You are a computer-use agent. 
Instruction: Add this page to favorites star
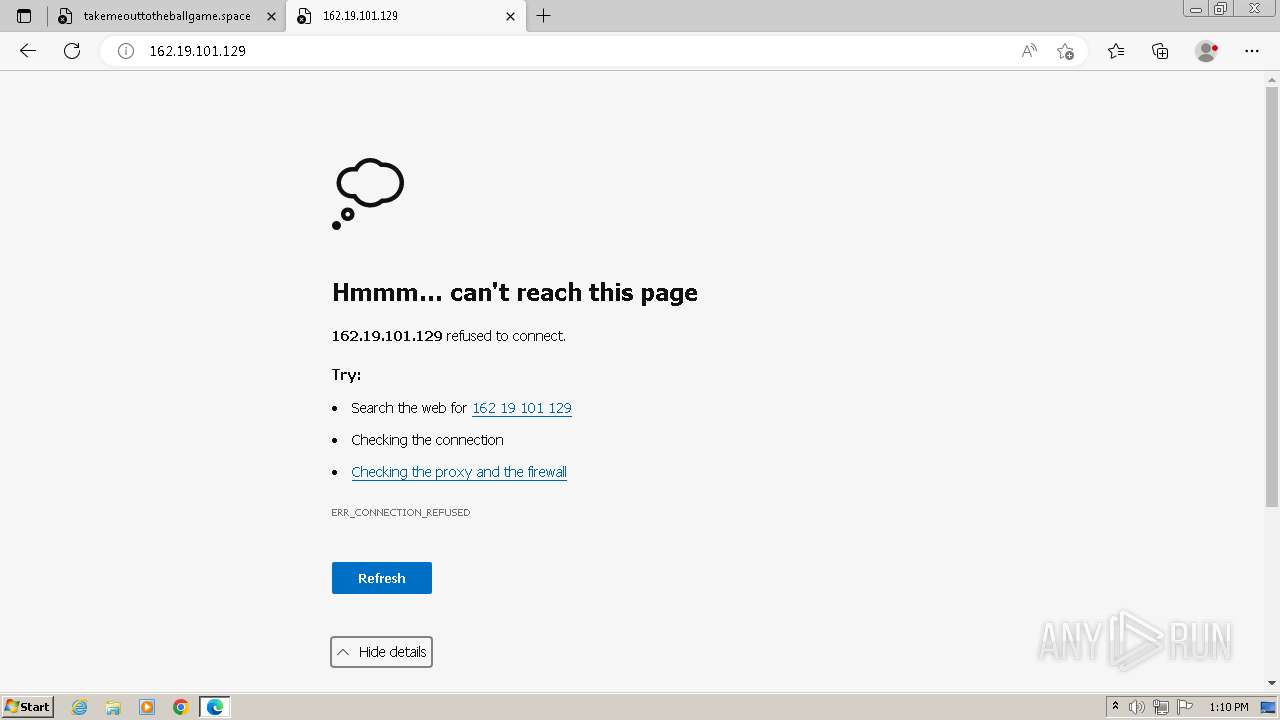tap(1065, 51)
